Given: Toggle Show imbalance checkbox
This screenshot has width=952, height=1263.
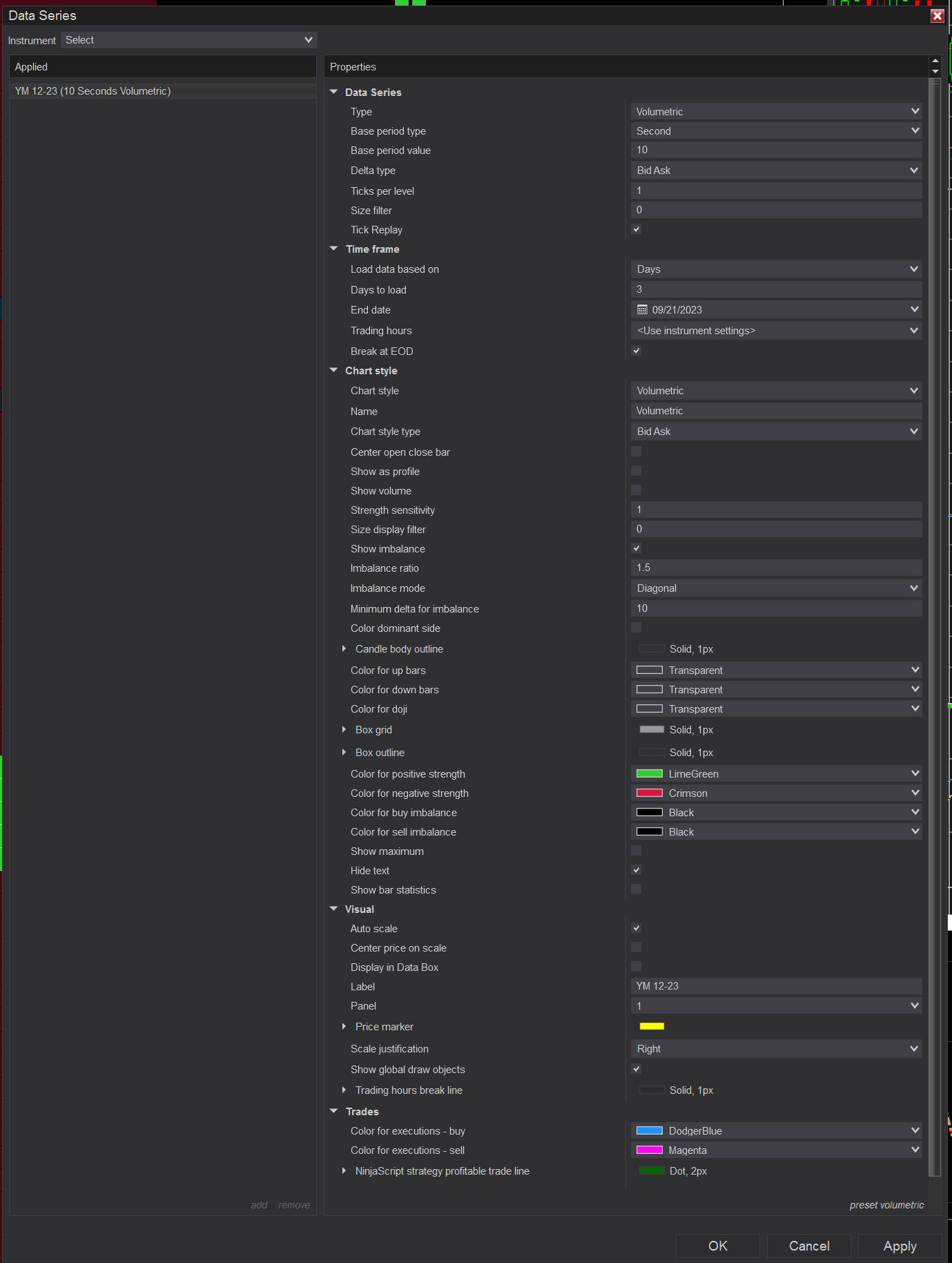Looking at the screenshot, I should click(637, 548).
